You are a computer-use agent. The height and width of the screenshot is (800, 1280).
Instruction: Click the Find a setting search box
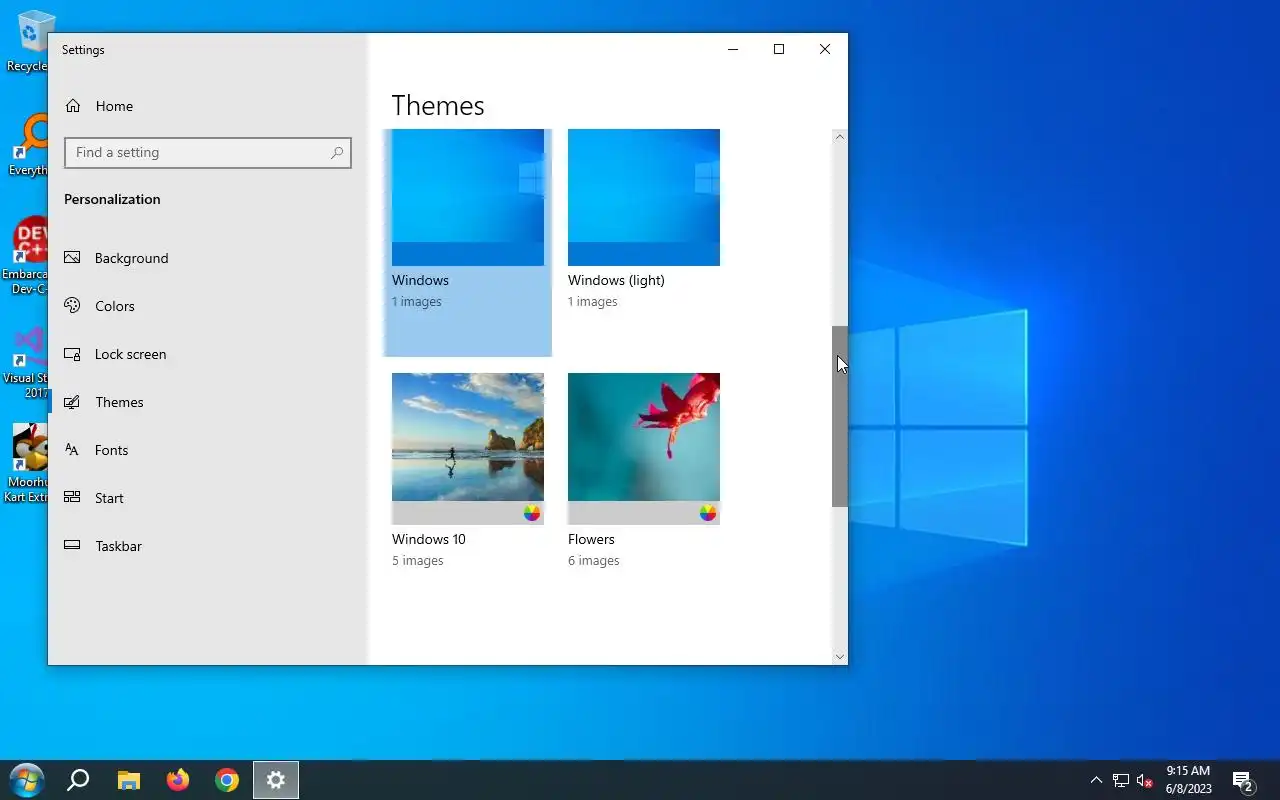[208, 153]
